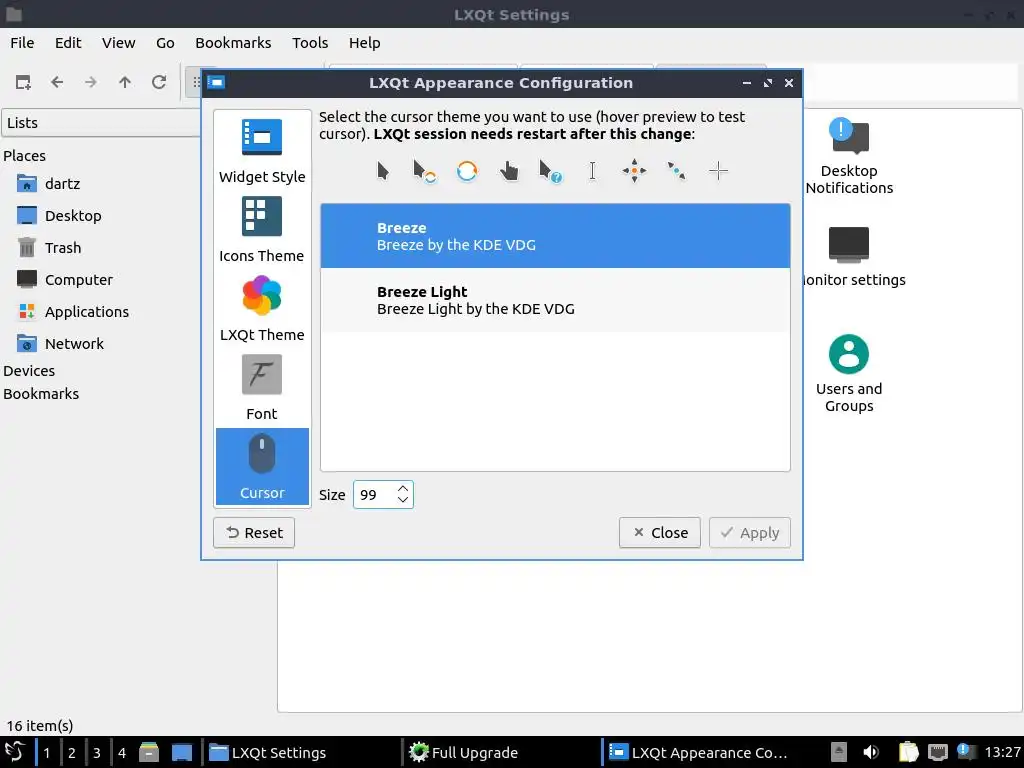
Task: Open the Lists side pane dropdown
Action: point(101,123)
